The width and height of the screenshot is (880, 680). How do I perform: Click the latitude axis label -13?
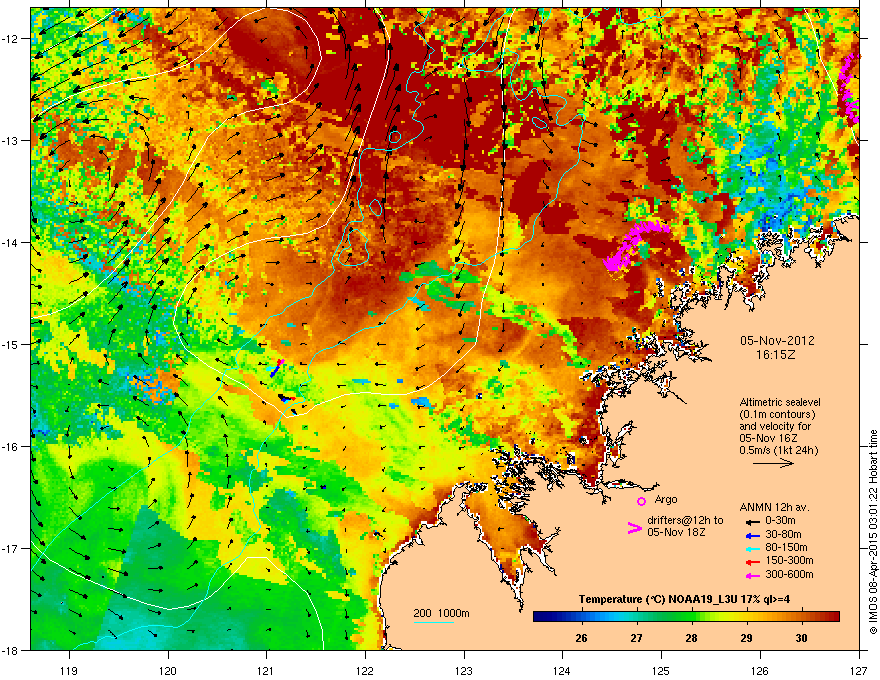point(11,141)
